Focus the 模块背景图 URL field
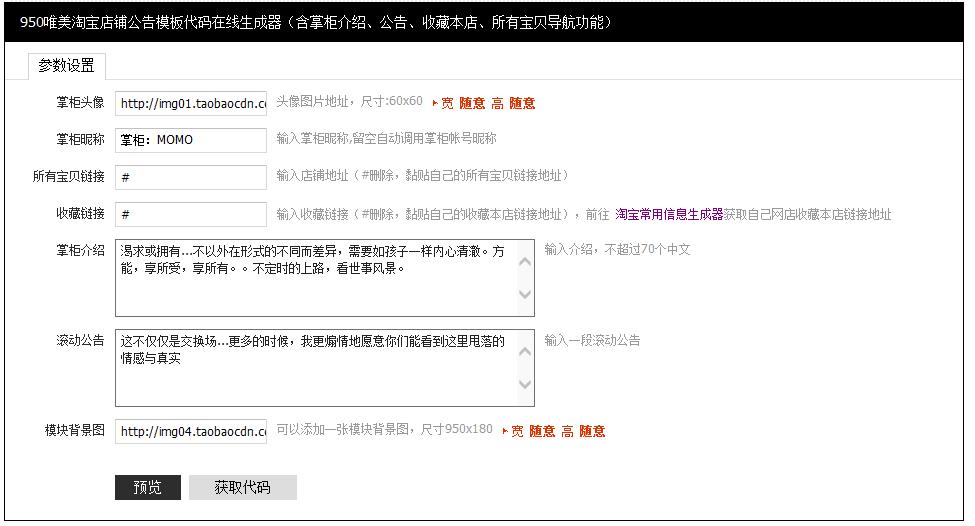 [x=191, y=431]
